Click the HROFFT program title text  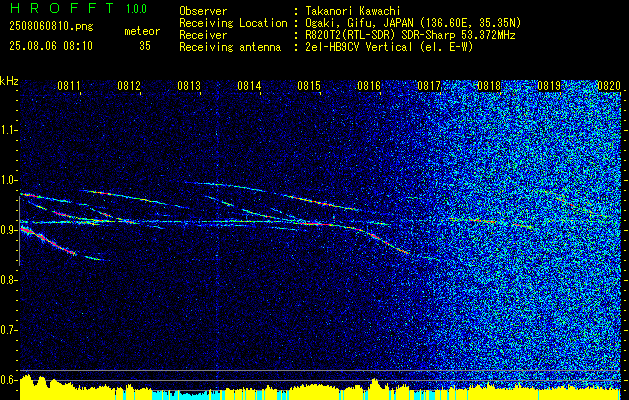pos(62,8)
